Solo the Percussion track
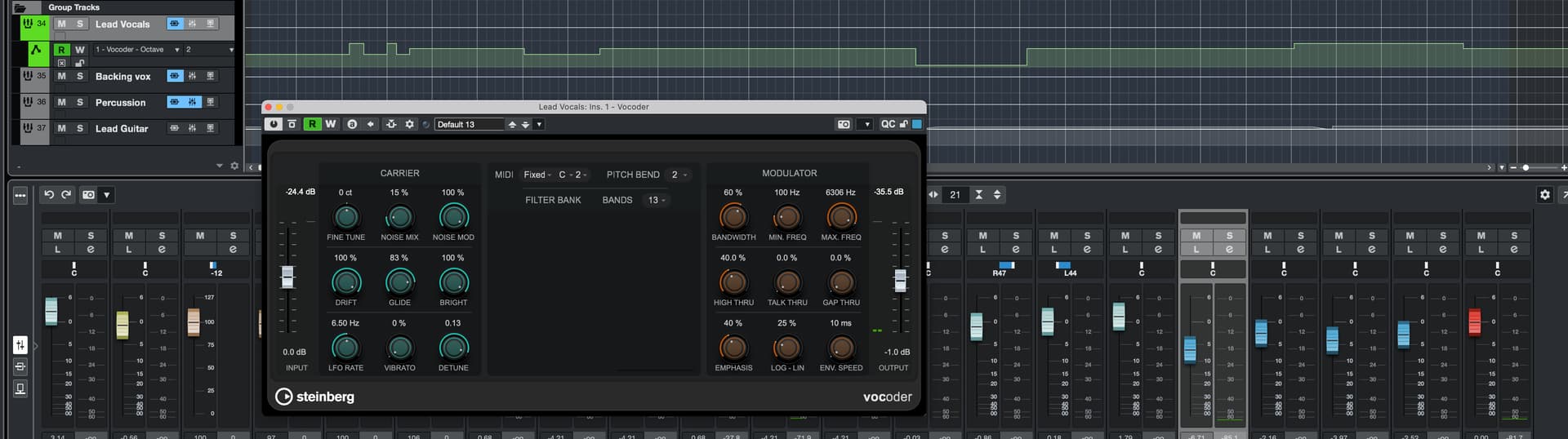This screenshot has height=439, width=1568. tap(79, 102)
